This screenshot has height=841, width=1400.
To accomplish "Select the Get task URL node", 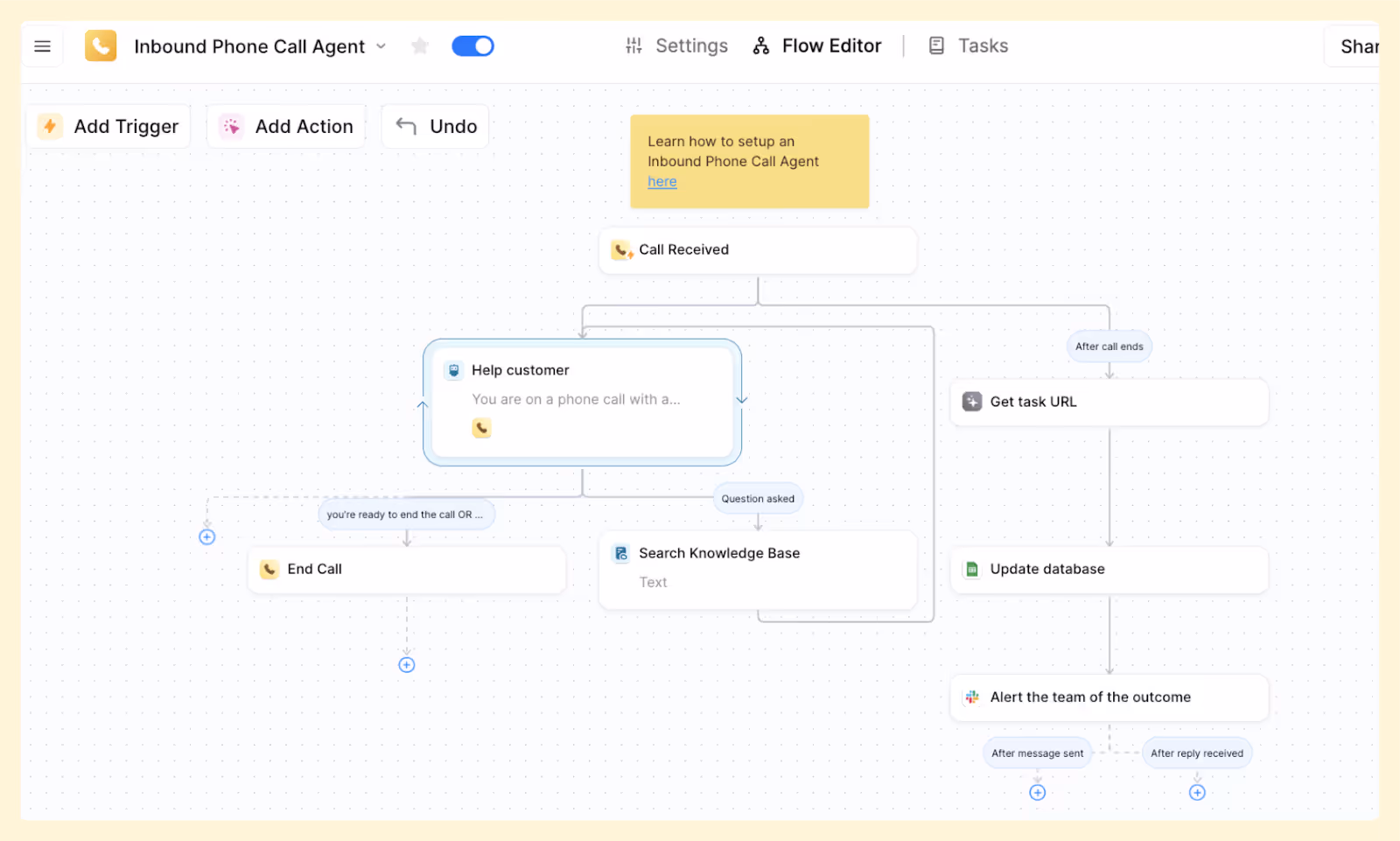I will click(1109, 403).
